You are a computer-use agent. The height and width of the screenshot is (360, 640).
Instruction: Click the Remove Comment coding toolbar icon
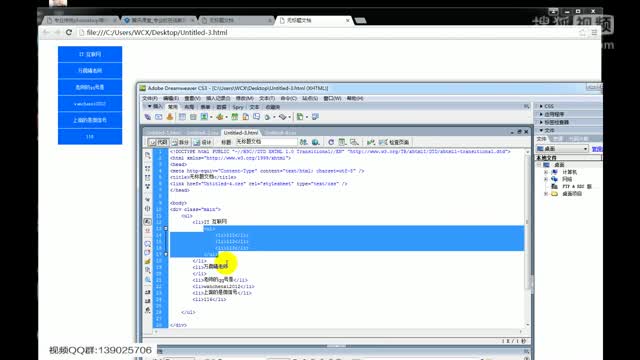(x=148, y=253)
